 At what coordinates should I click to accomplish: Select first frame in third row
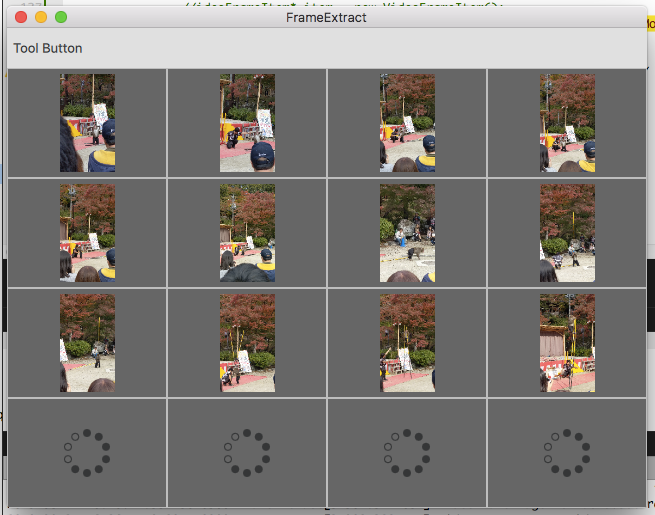tap(87, 343)
